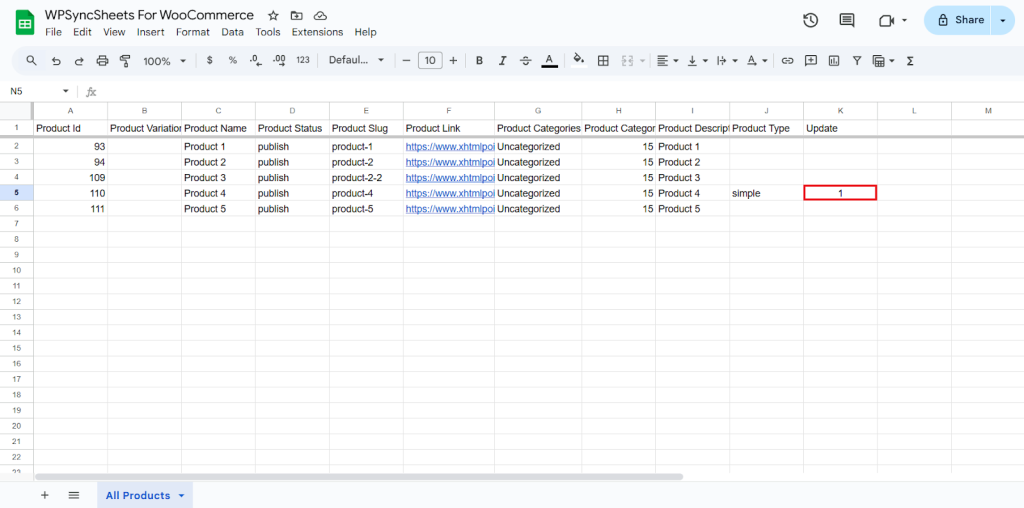Click the move to folder icon
The image size is (1024, 508).
[x=296, y=16]
